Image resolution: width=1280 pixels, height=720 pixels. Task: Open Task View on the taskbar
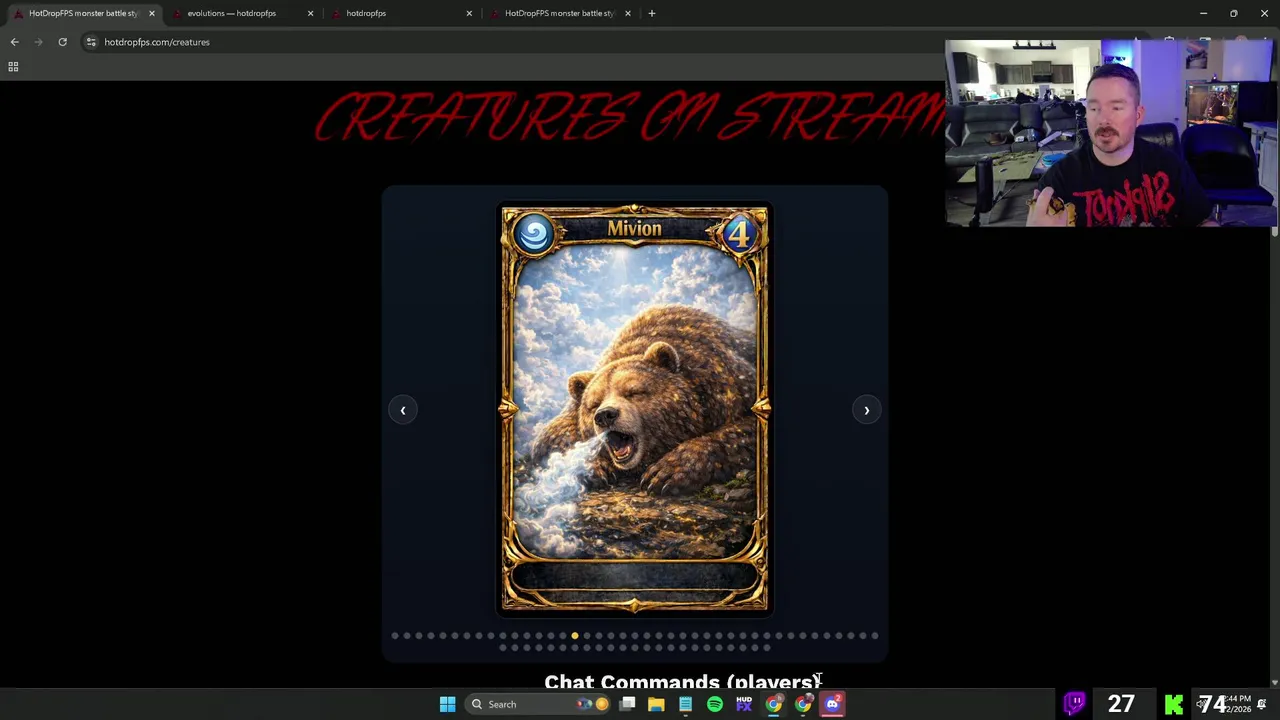(627, 704)
